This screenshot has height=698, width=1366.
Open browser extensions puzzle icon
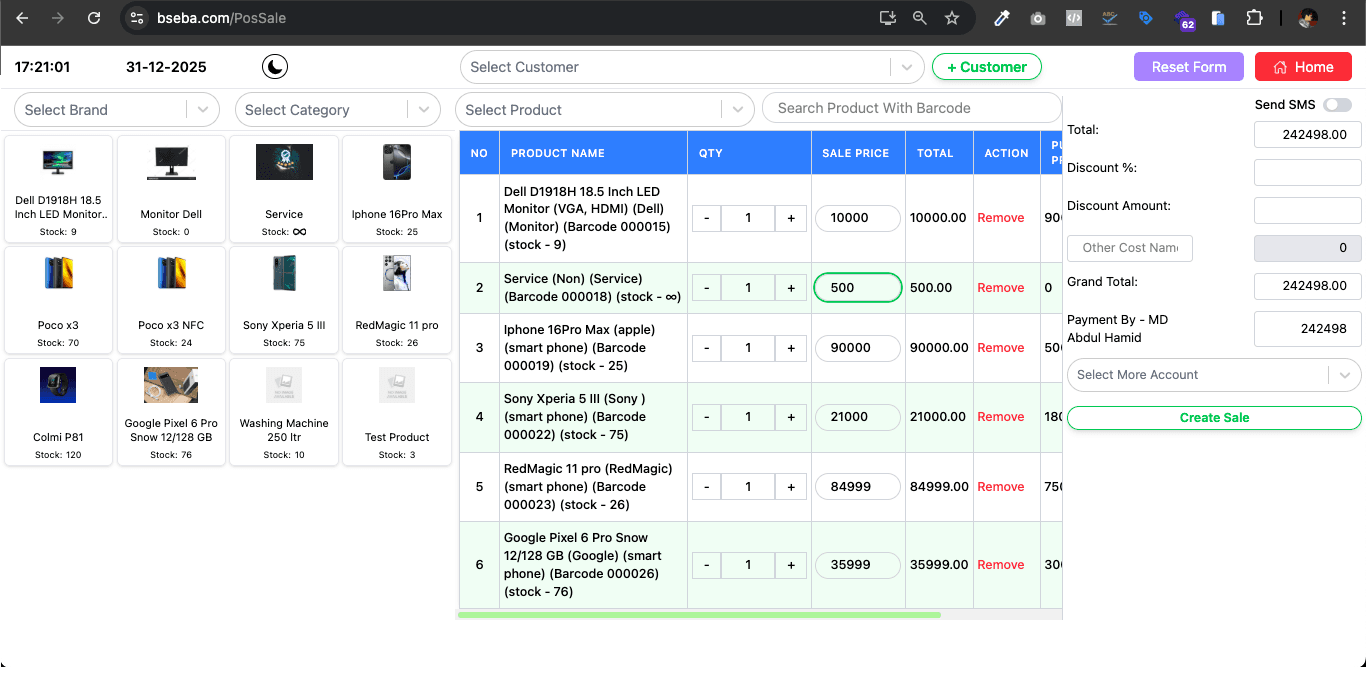[1254, 18]
